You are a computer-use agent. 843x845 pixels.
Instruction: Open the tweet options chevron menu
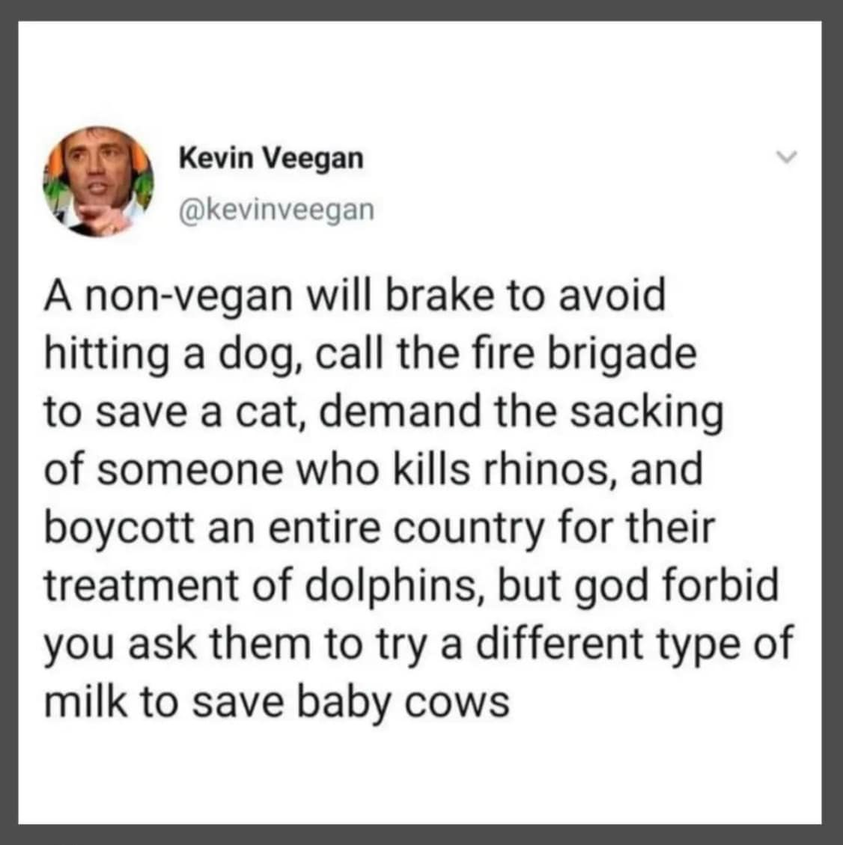(786, 157)
